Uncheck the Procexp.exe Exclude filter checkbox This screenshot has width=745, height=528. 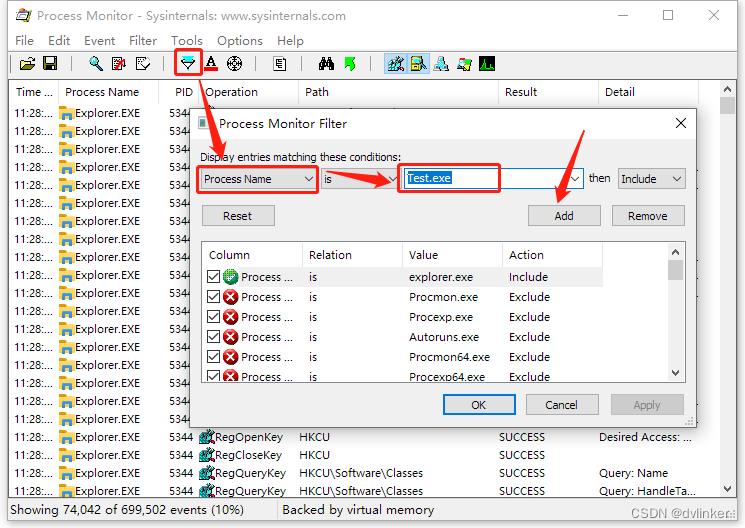tap(213, 317)
